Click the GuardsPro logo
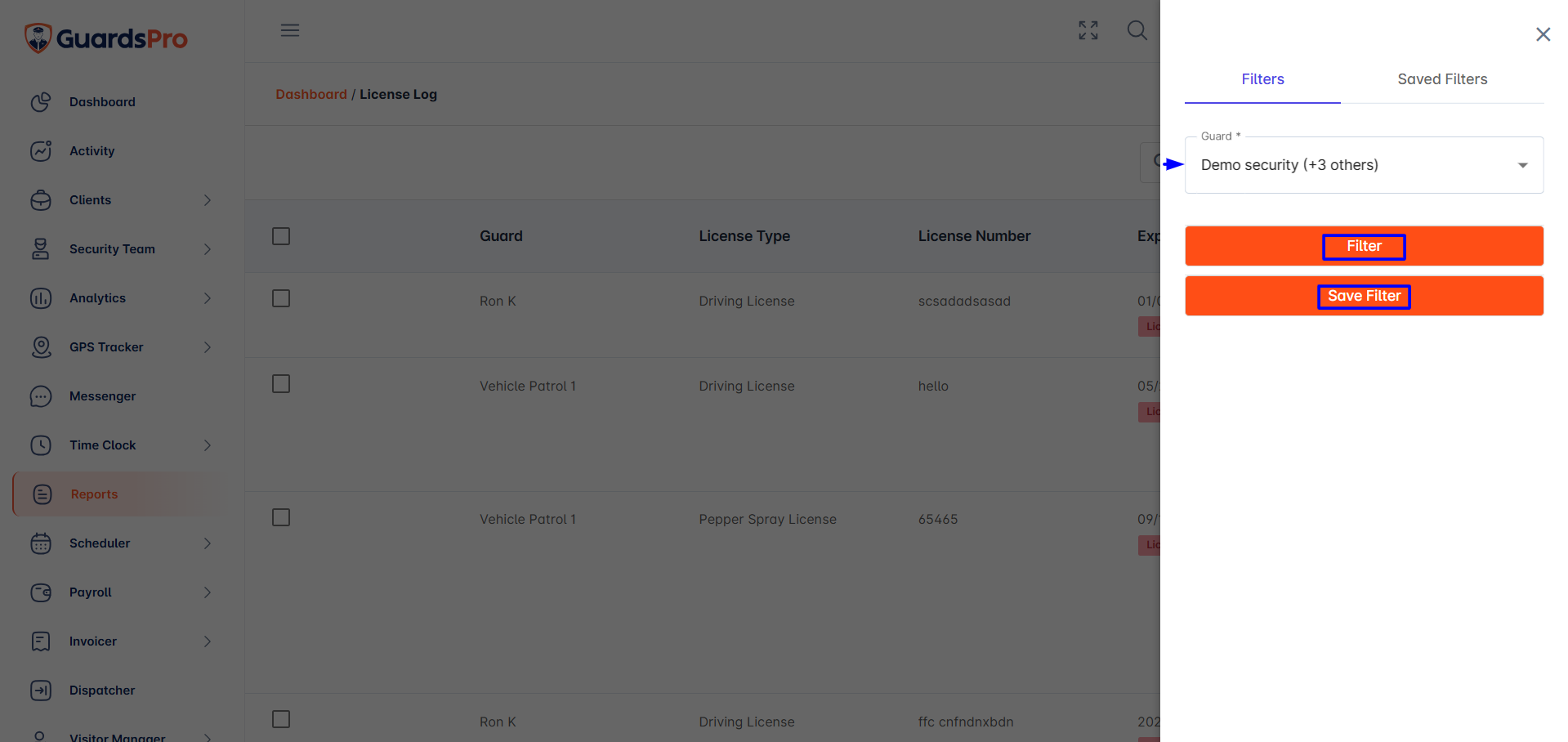The image size is (1568, 742). tap(106, 38)
